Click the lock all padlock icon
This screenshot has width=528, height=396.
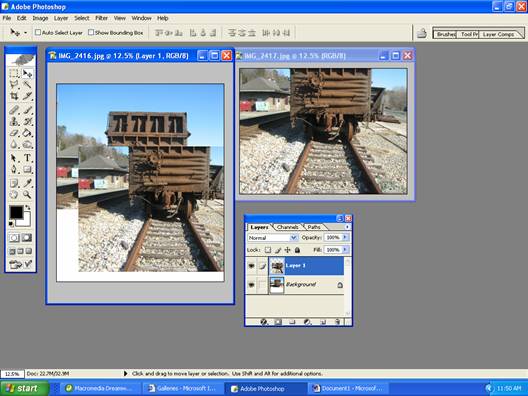(297, 250)
